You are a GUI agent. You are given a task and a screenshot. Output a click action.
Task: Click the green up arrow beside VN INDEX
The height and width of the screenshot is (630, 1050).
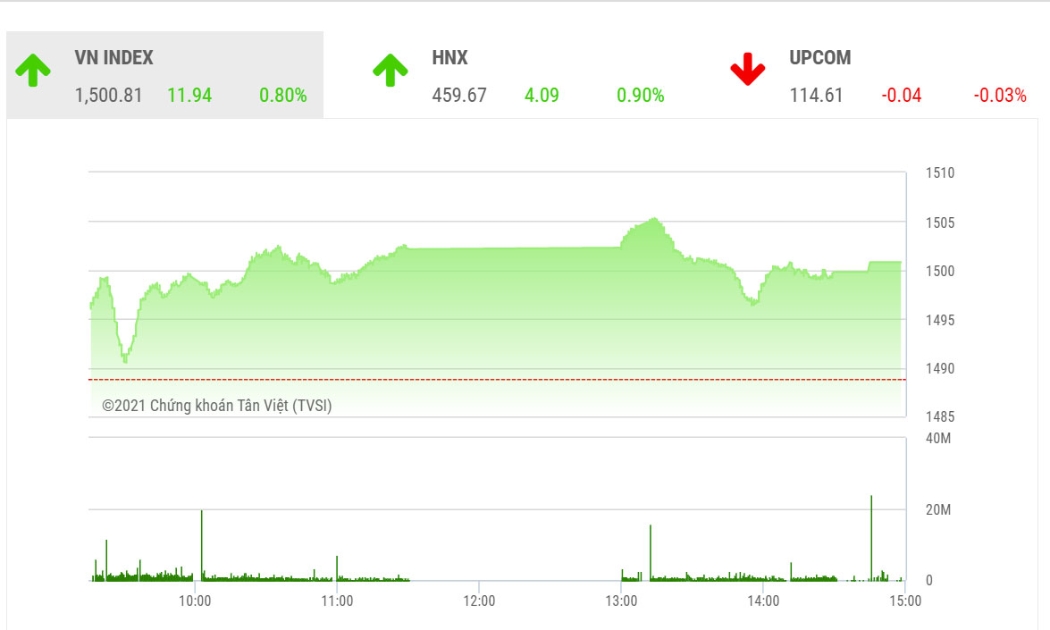click(33, 70)
